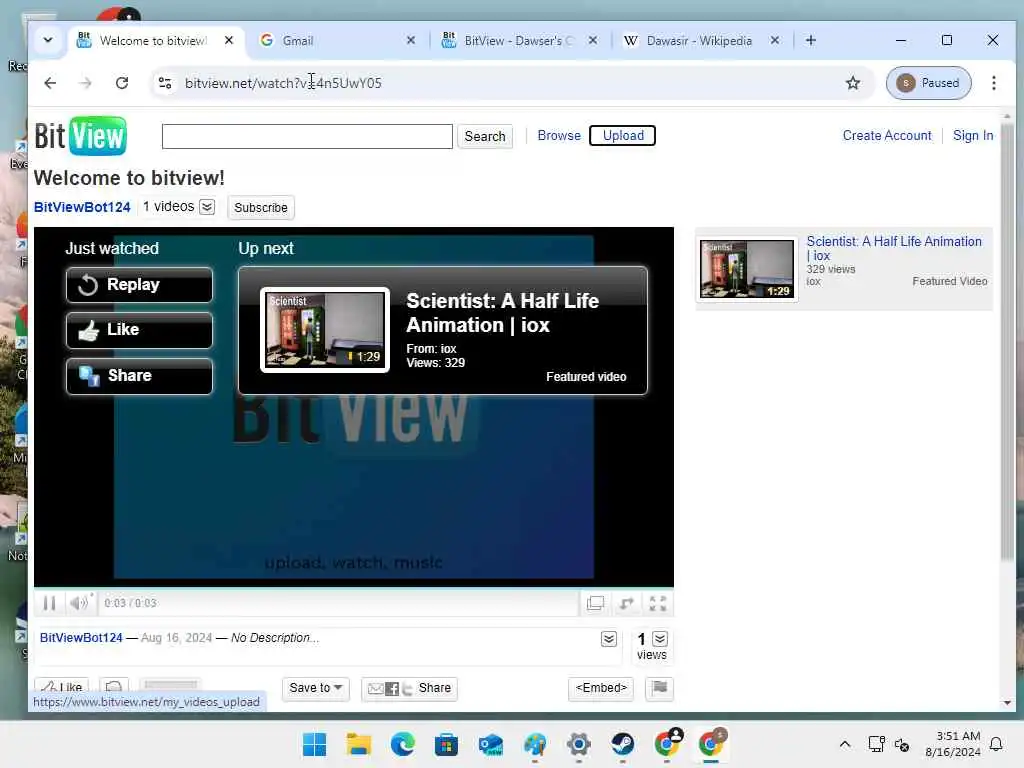Open the Up next video title
The image size is (1024, 768).
tap(502, 313)
